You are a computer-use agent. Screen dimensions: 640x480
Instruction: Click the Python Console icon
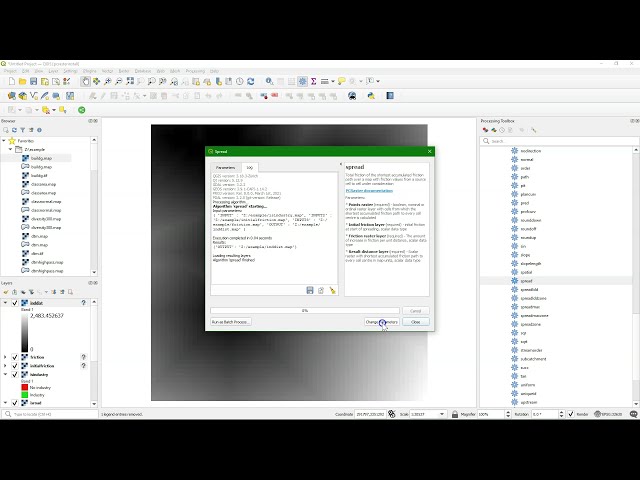pyautogui.click(x=371, y=96)
